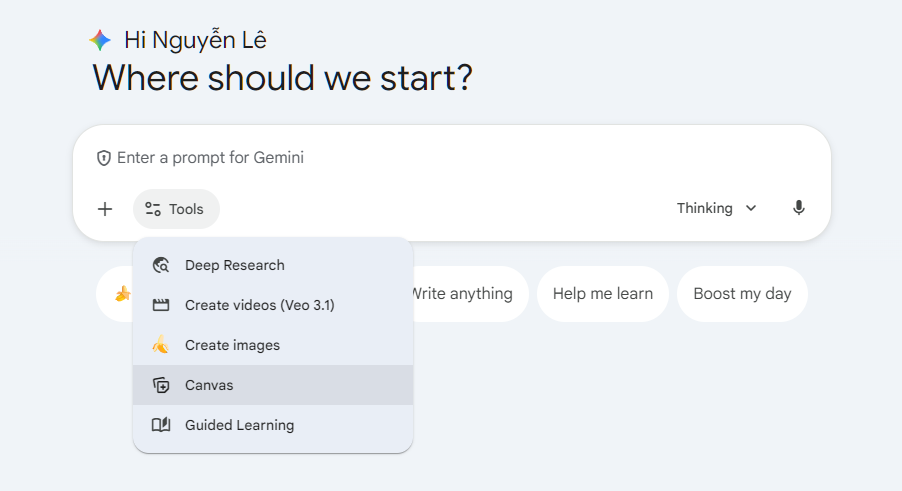Screen dimensions: 902x491
Task: Click the Guided Learning book icon
Action: (x=161, y=425)
